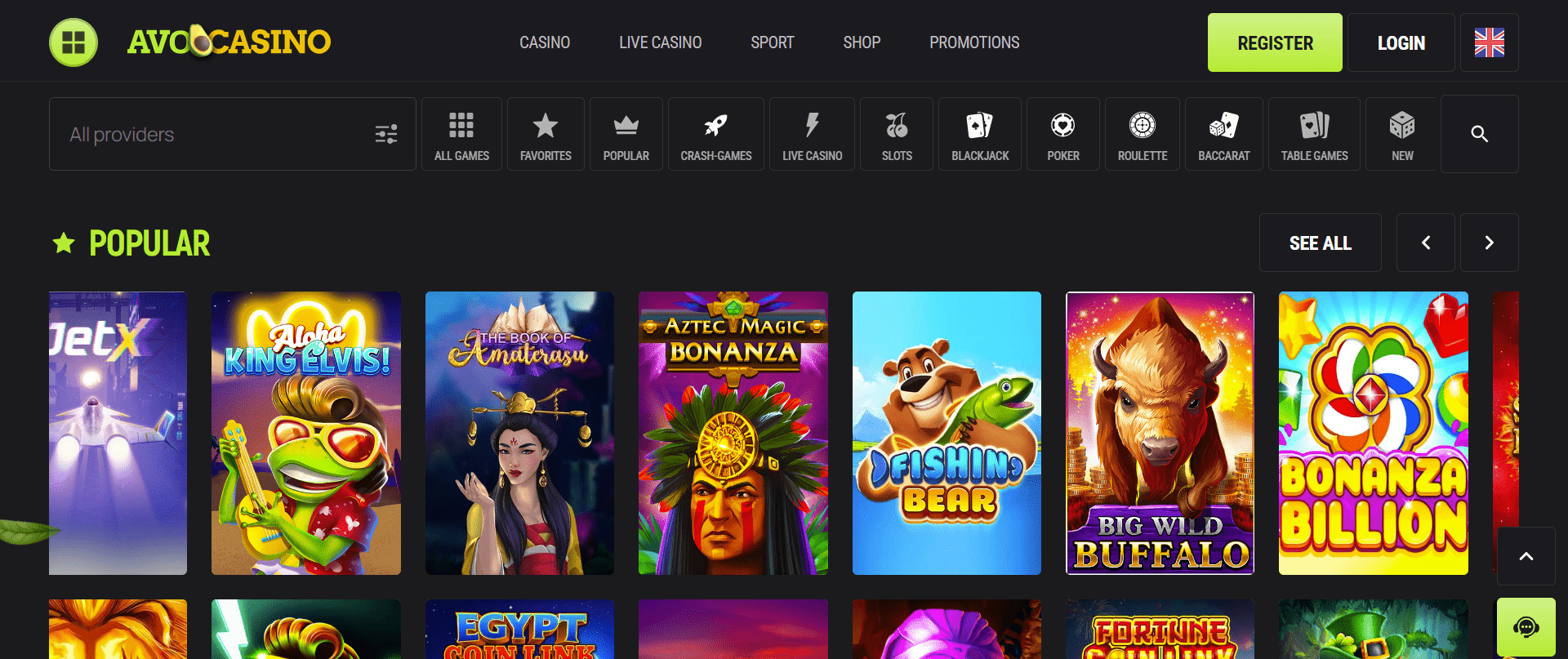
Task: Go to previous popular games with left chevron
Action: click(x=1425, y=243)
